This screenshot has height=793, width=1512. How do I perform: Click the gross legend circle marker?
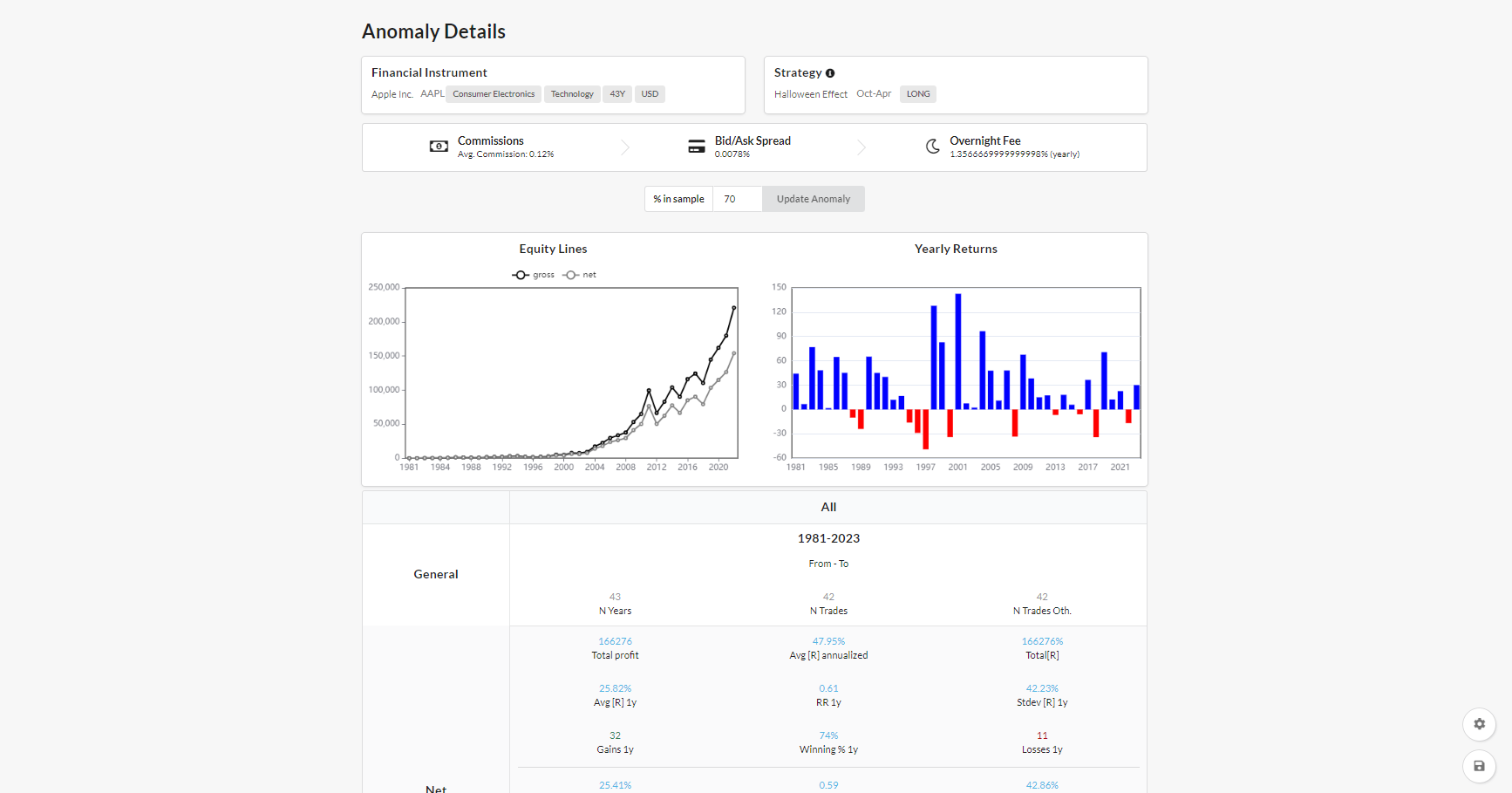521,274
